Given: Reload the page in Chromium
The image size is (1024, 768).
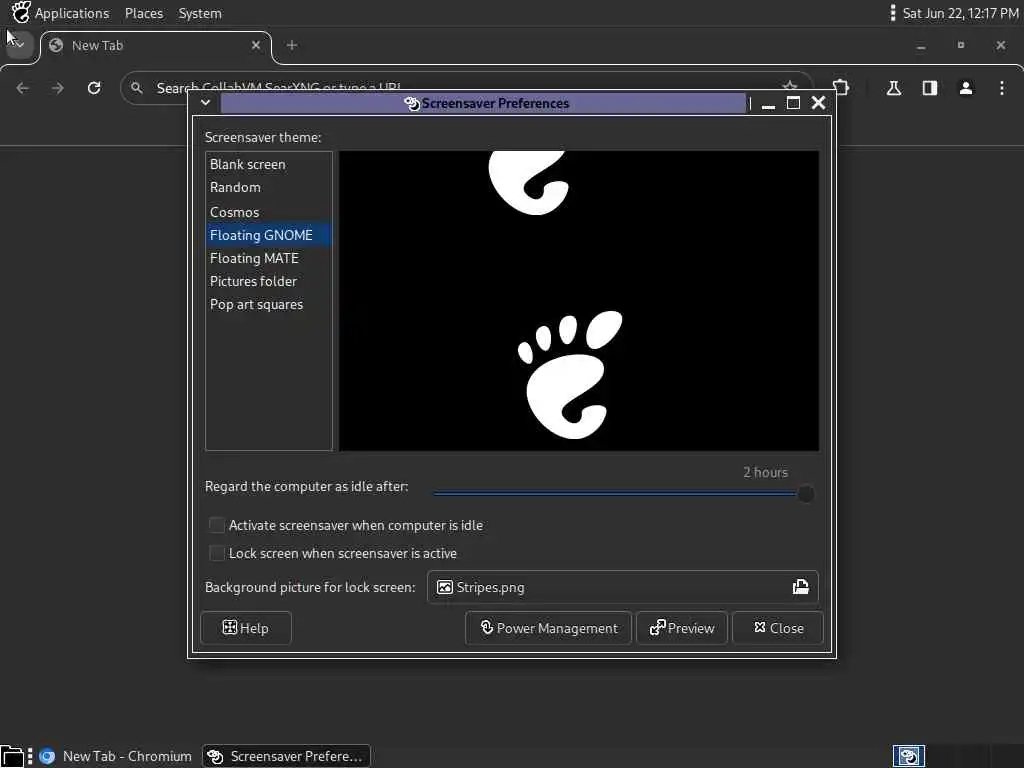Looking at the screenshot, I should [x=94, y=88].
